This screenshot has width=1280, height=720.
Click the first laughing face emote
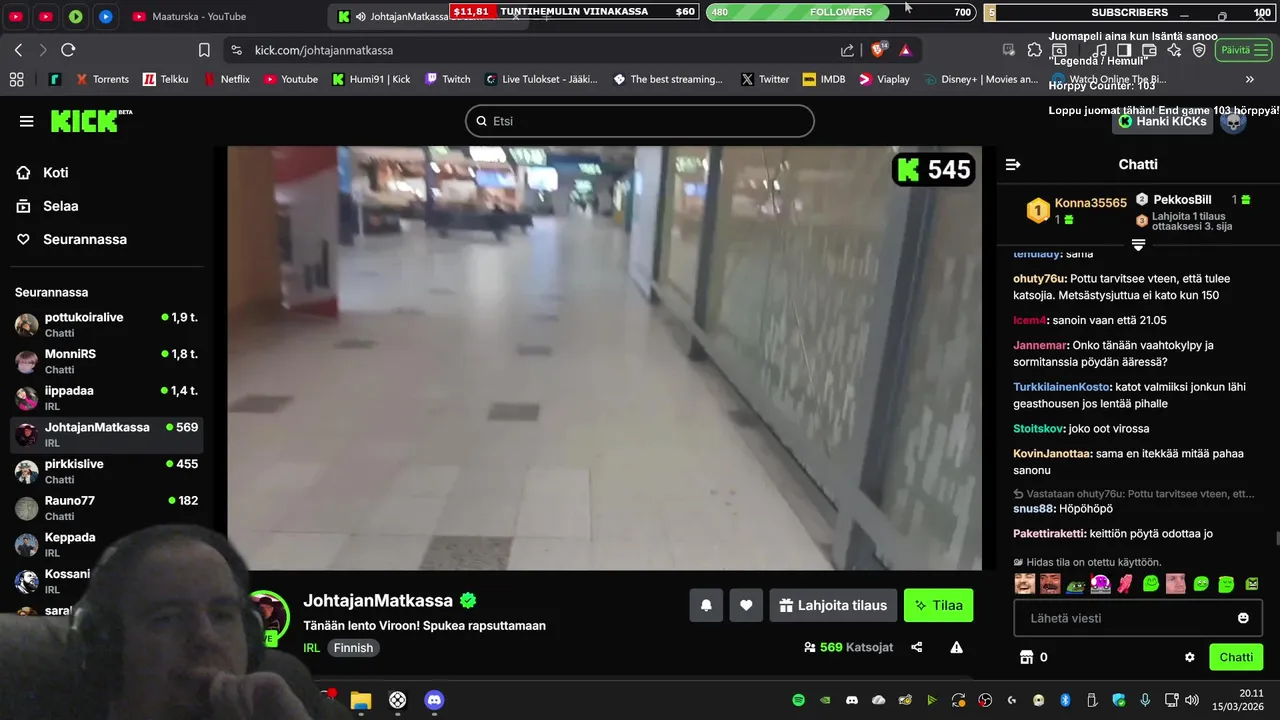coord(1025,584)
